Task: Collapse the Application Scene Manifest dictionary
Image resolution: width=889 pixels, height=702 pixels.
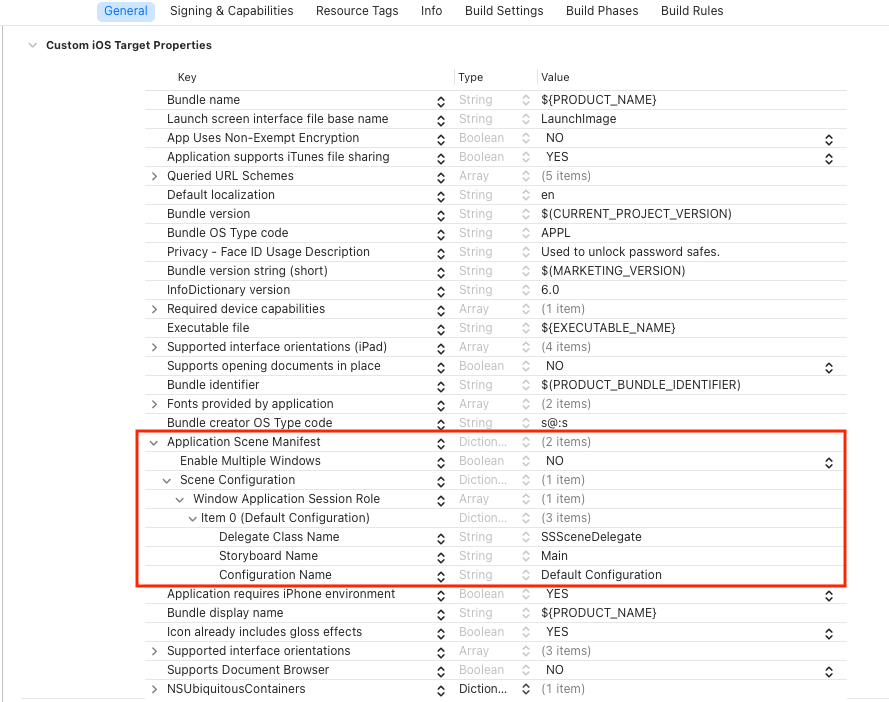Action: point(154,442)
